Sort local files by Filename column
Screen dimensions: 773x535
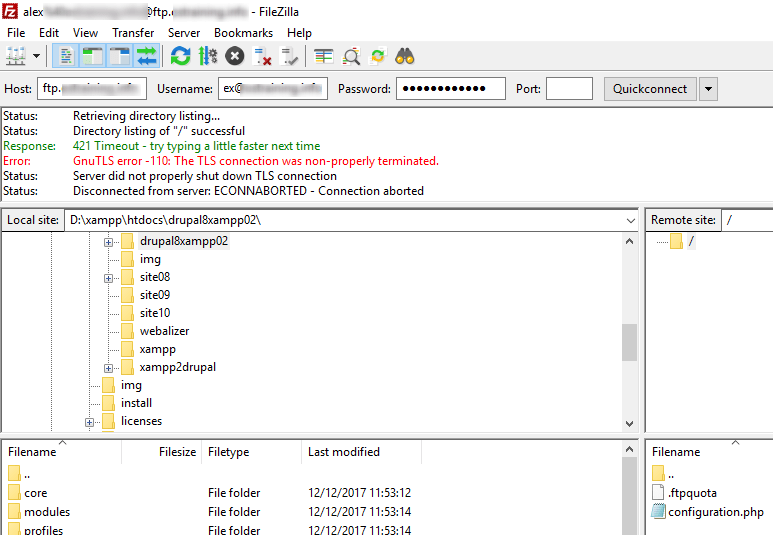(x=62, y=452)
